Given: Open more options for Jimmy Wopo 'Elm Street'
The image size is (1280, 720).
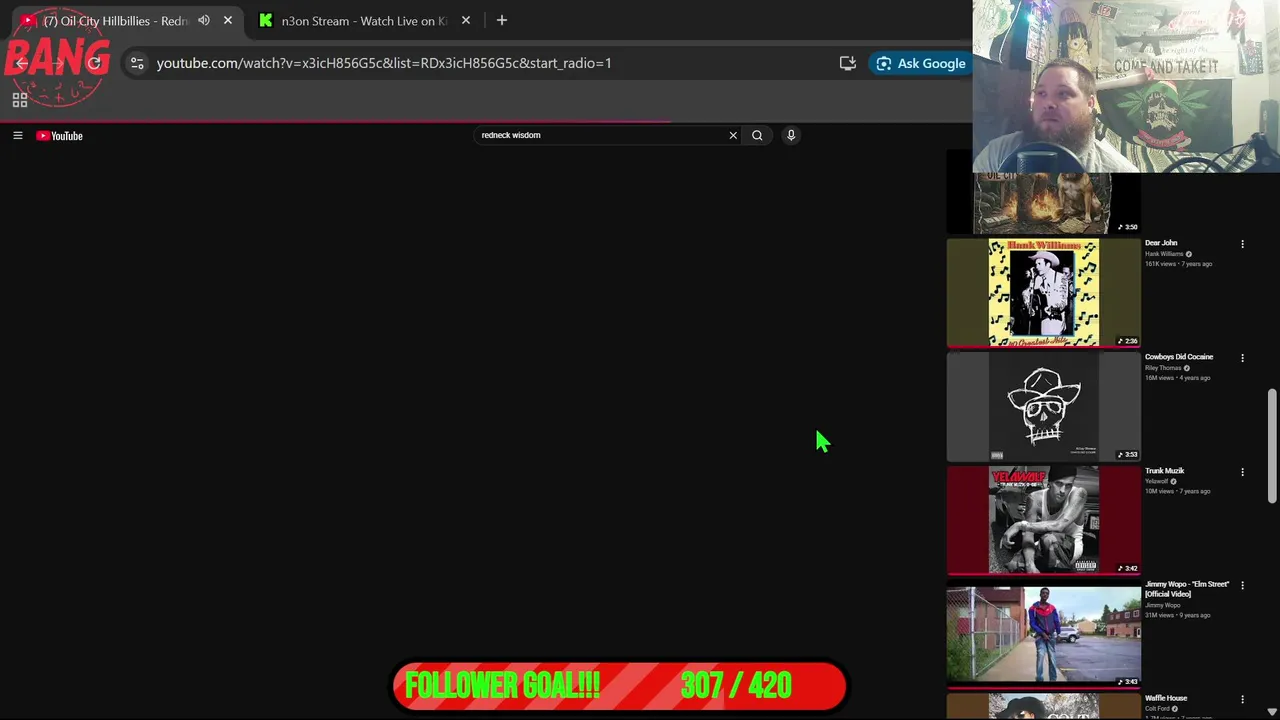Looking at the screenshot, I should tap(1242, 586).
